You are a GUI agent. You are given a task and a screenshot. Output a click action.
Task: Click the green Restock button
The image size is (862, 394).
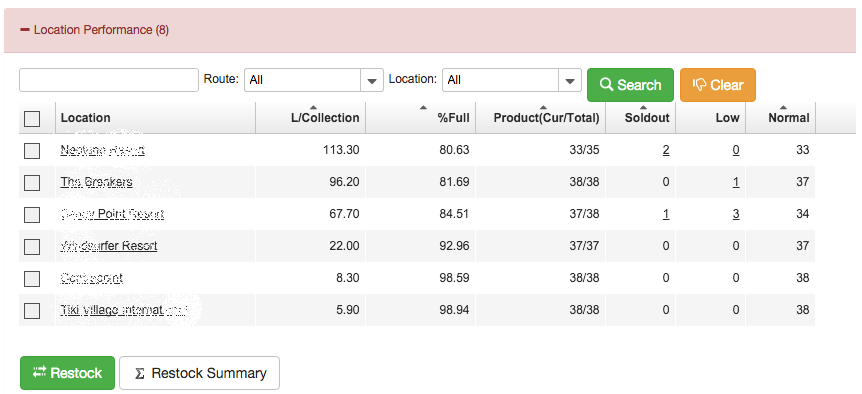point(68,373)
